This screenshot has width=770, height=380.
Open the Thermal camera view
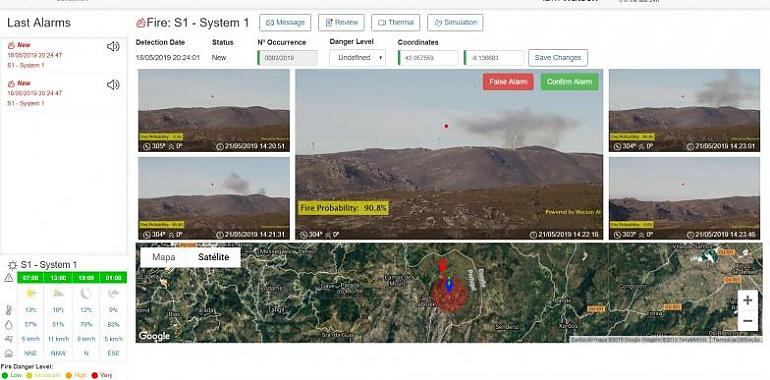395,23
